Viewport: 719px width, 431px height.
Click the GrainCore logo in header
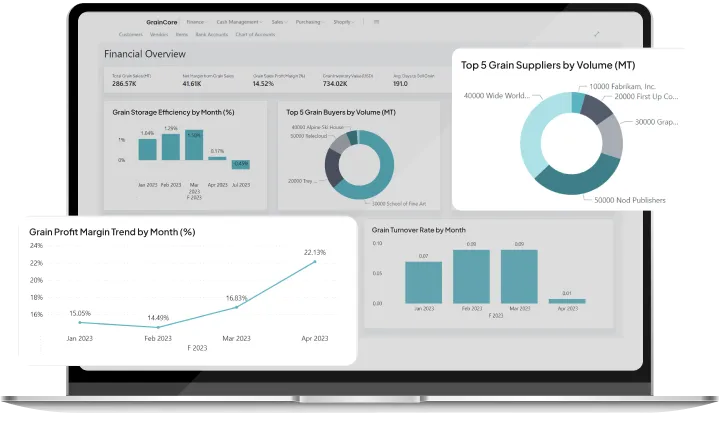[161, 21]
